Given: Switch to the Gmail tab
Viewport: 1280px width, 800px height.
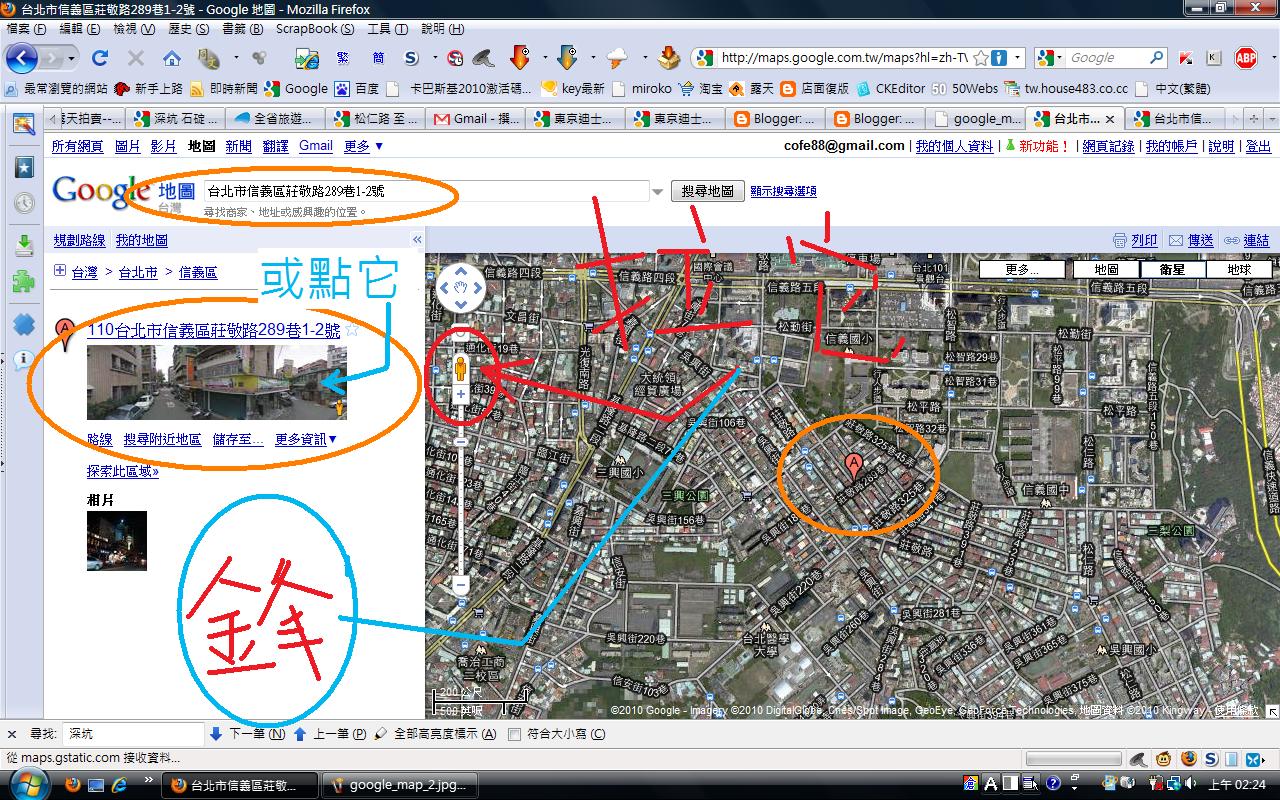Looking at the screenshot, I should (476, 119).
